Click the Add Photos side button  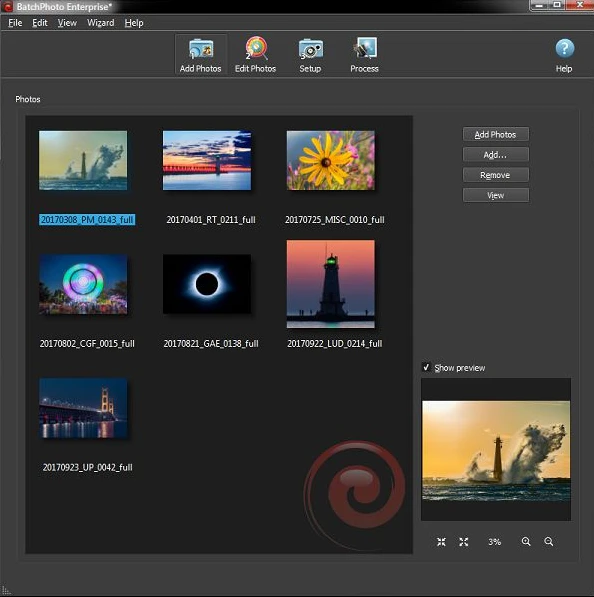(495, 134)
